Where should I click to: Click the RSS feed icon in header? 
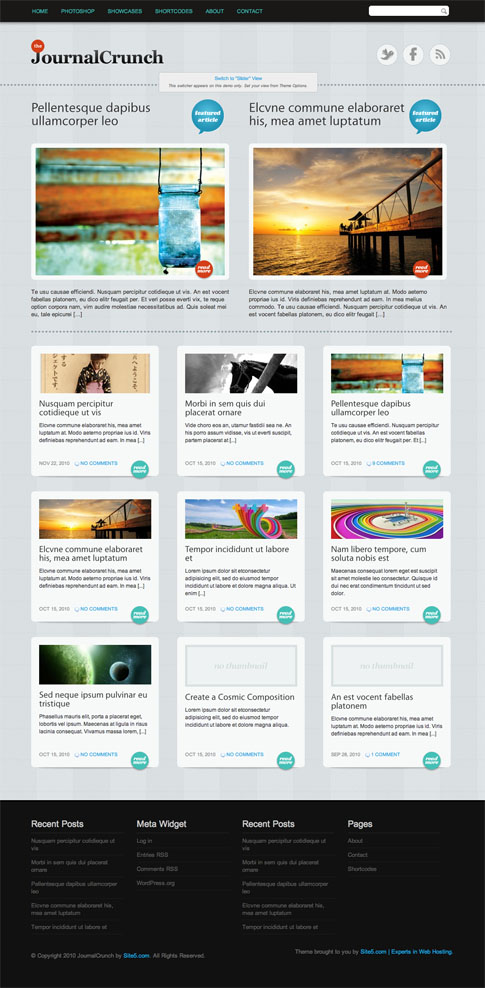tap(440, 55)
